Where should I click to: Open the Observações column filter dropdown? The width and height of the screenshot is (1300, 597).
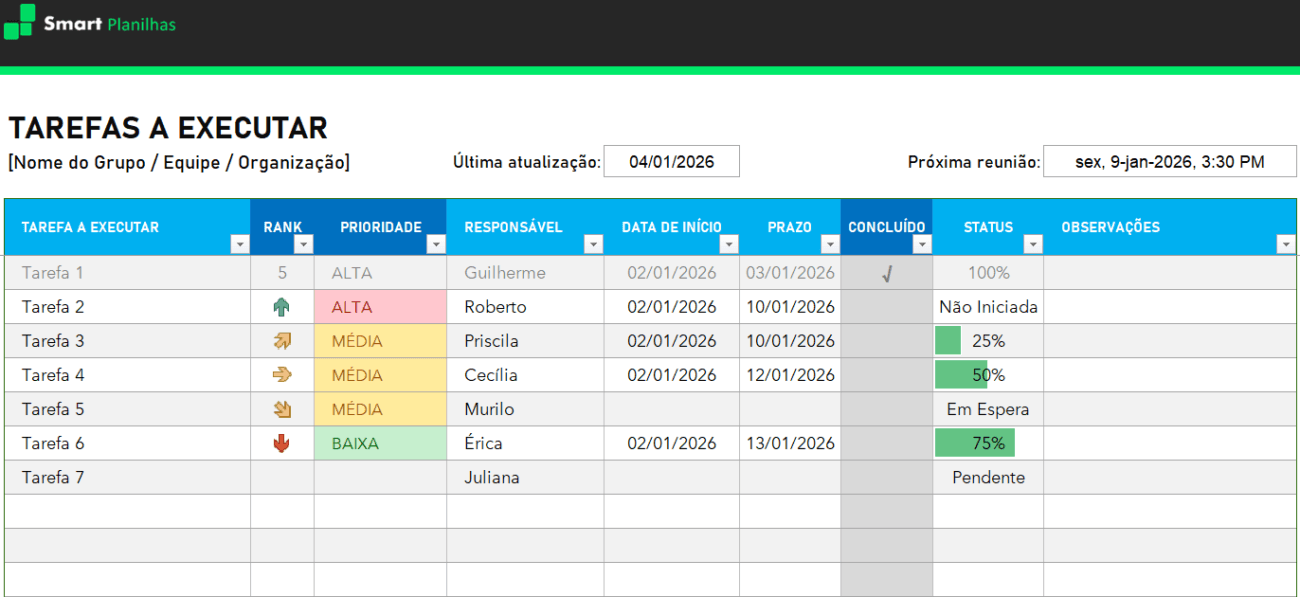tap(1285, 244)
